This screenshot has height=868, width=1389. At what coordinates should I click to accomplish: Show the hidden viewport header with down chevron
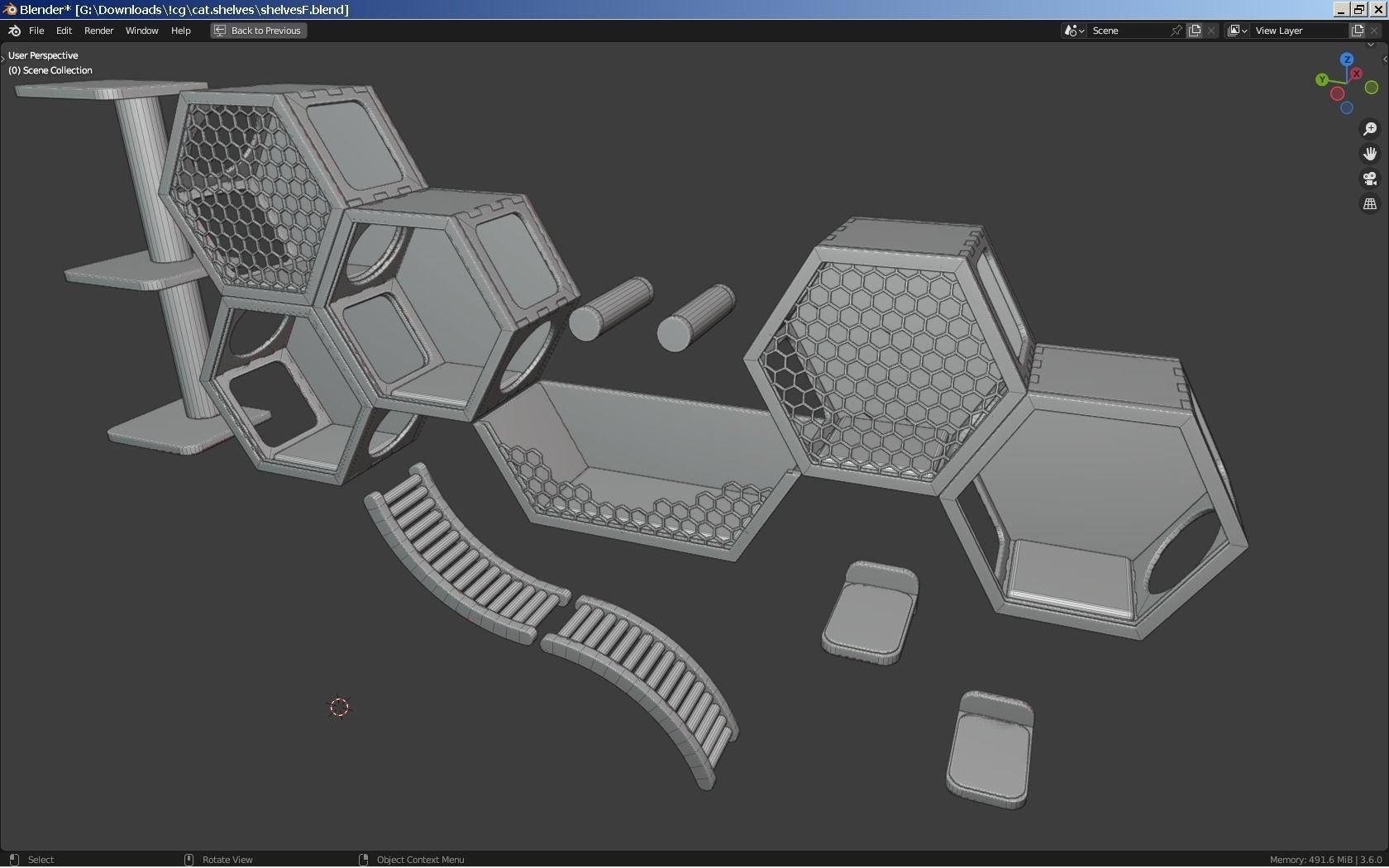coord(1372,45)
